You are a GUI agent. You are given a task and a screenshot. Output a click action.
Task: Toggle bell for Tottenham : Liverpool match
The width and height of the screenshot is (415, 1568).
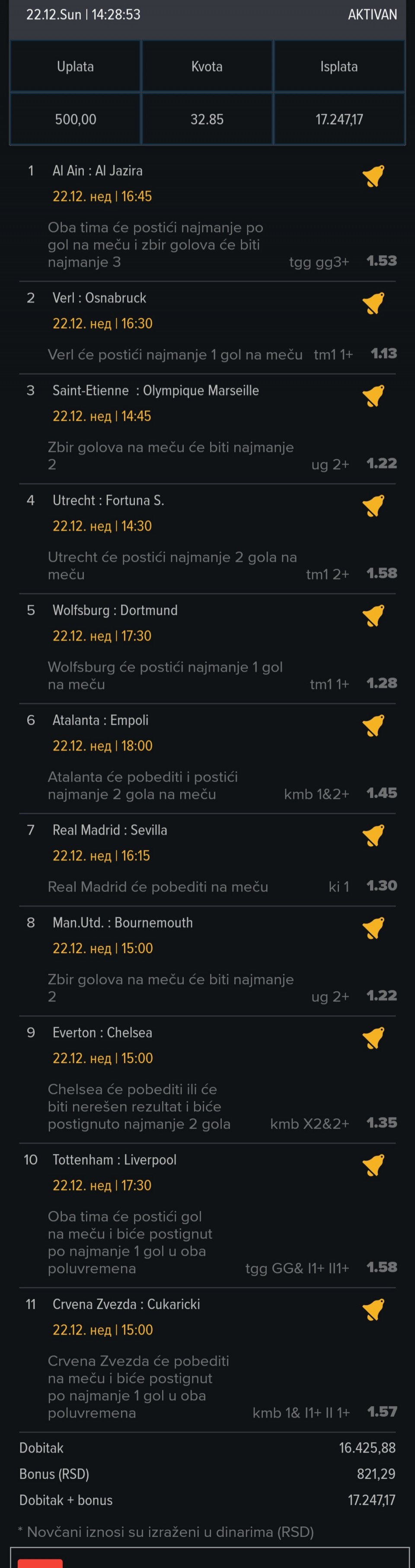click(373, 1165)
